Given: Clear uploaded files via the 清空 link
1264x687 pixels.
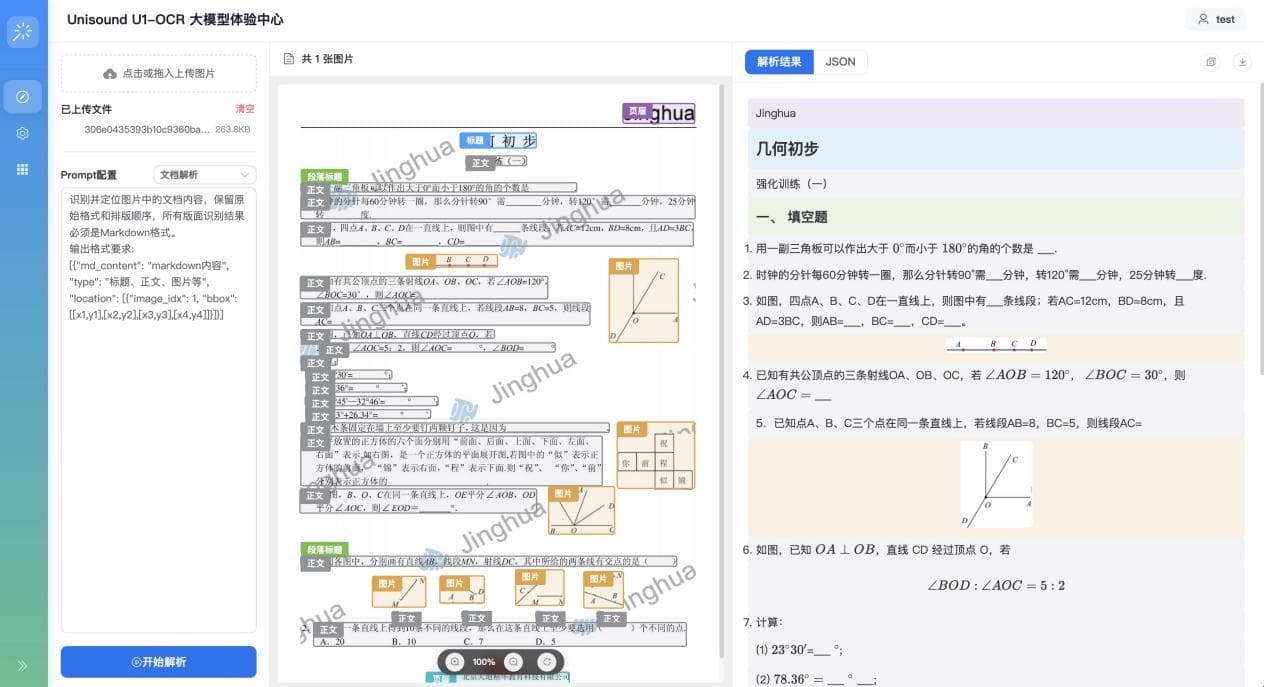Looking at the screenshot, I should click(245, 109).
